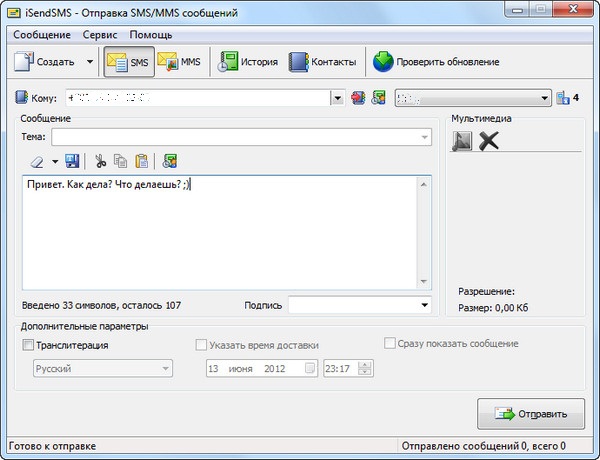The image size is (600, 460).
Task: Open the Кому recipient dropdown list
Action: click(337, 98)
